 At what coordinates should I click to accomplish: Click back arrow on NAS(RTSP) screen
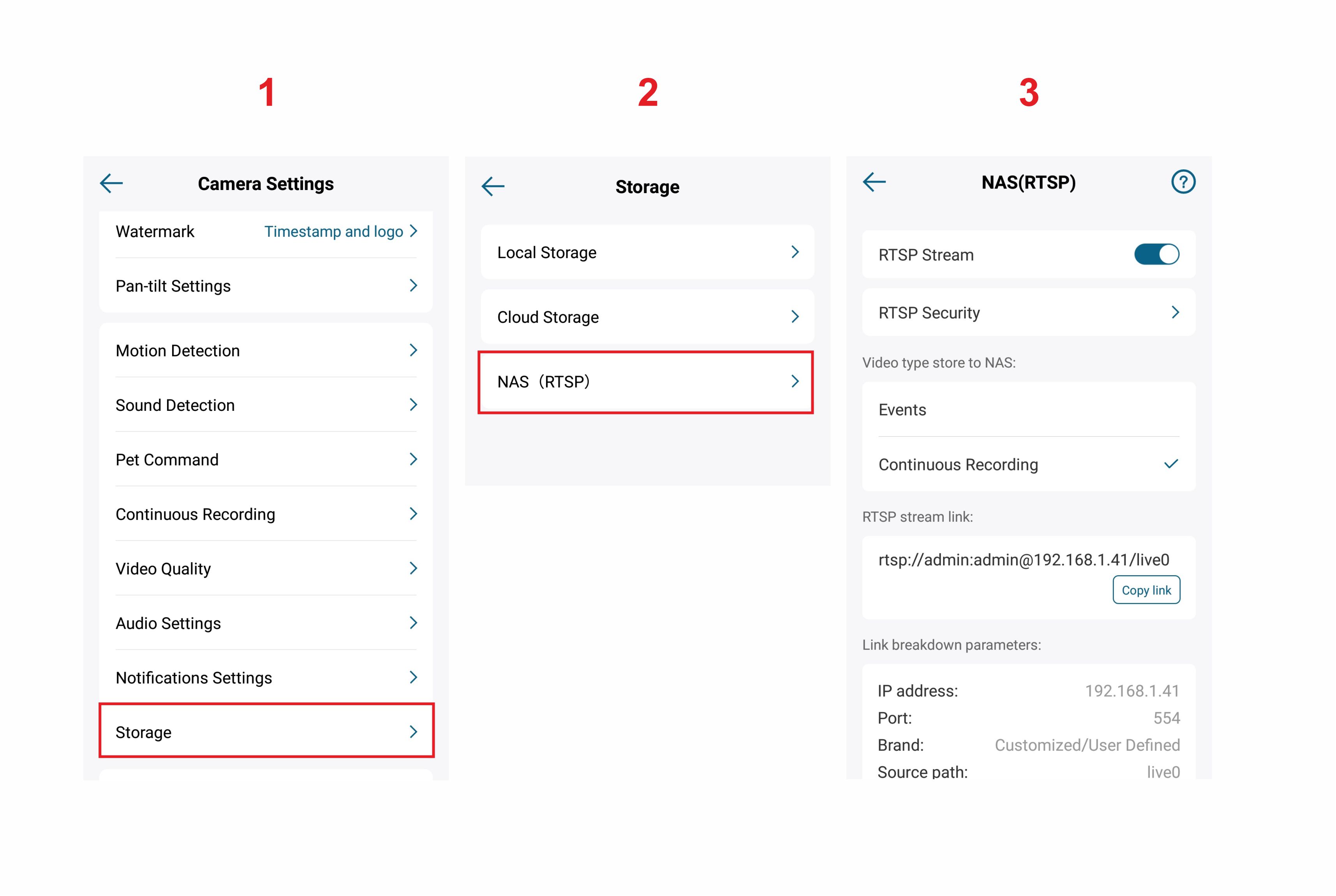pos(874,182)
